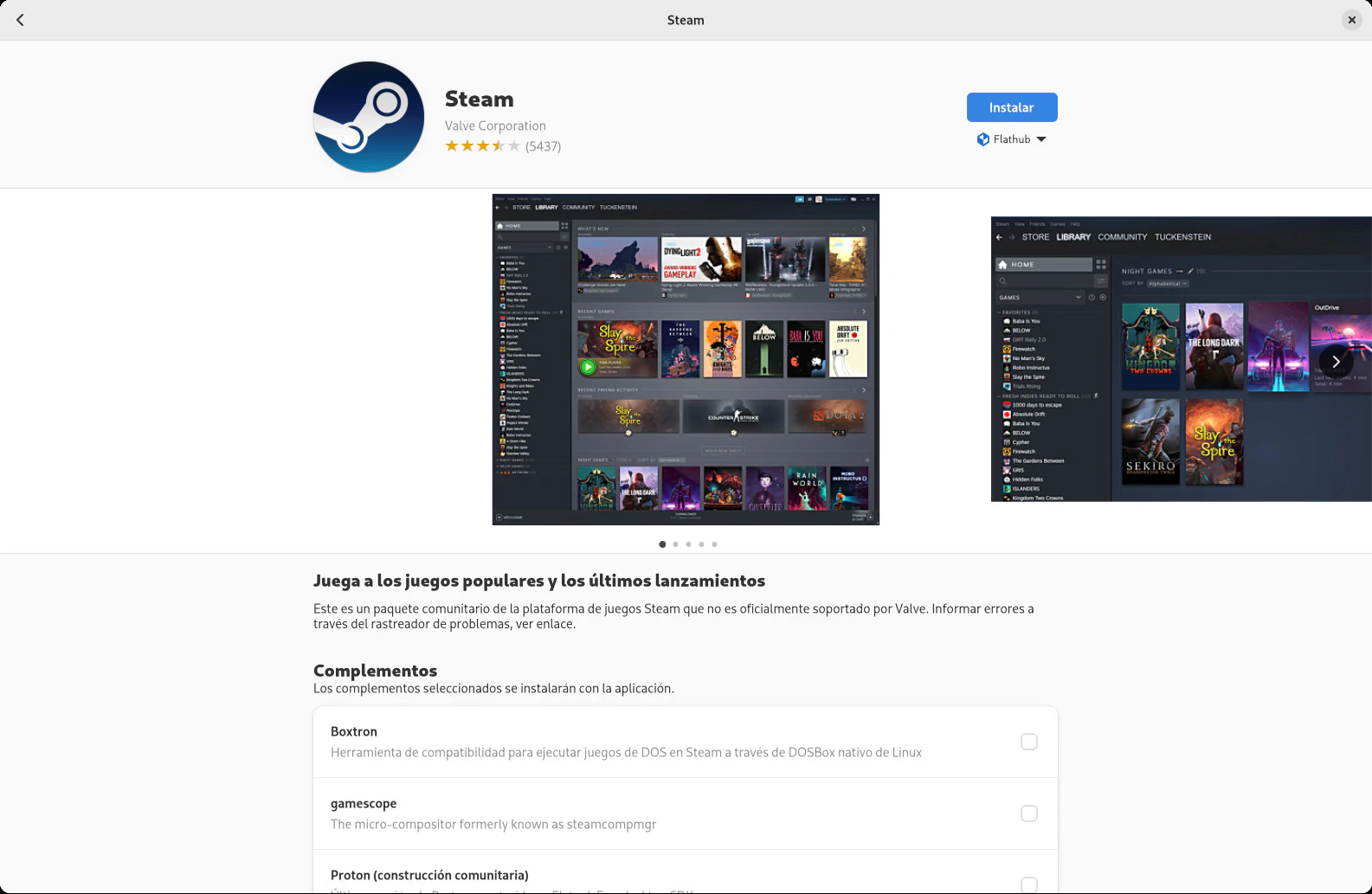Enable the Boxtron add-on checkbox
1372x894 pixels.
tap(1028, 742)
